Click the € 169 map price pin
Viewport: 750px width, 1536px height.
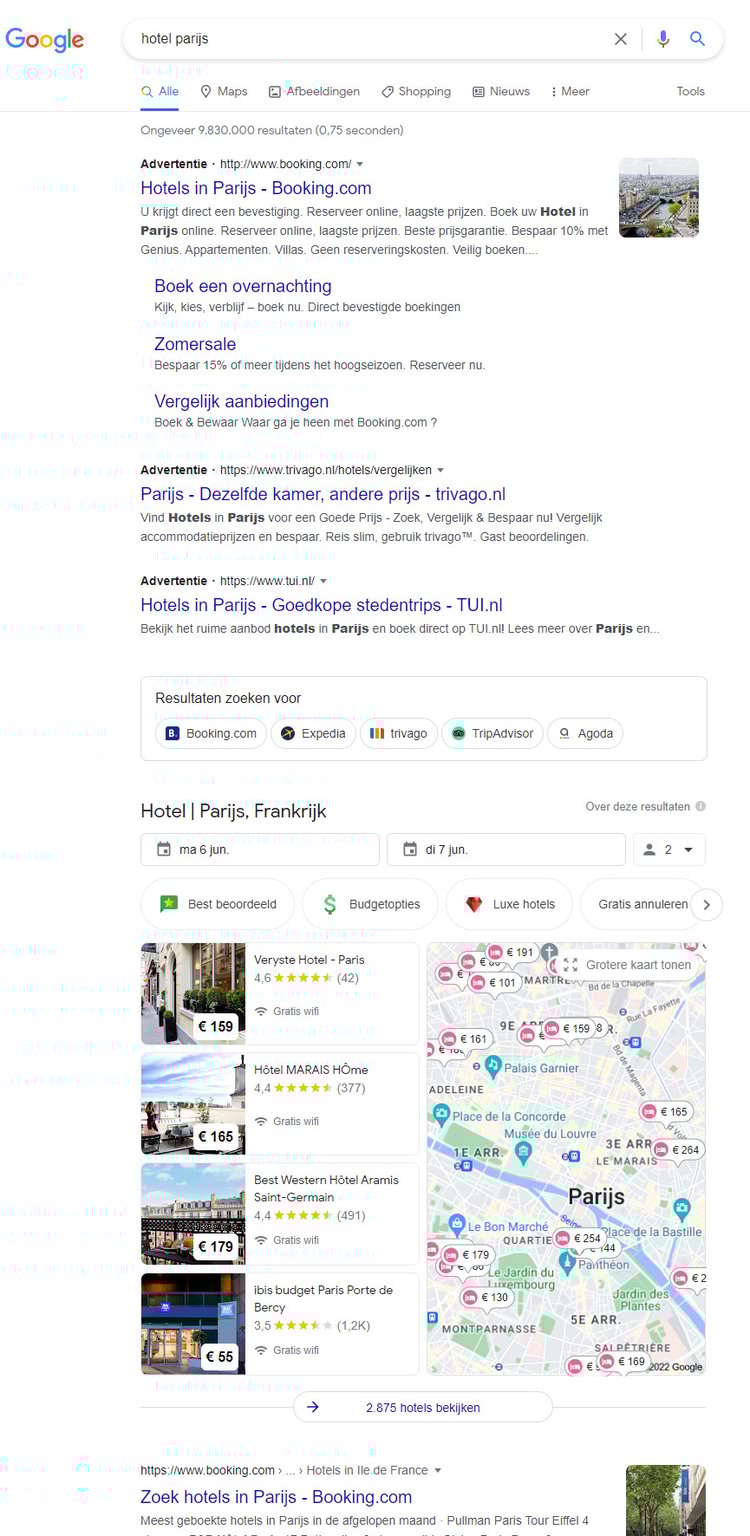pos(623,1361)
